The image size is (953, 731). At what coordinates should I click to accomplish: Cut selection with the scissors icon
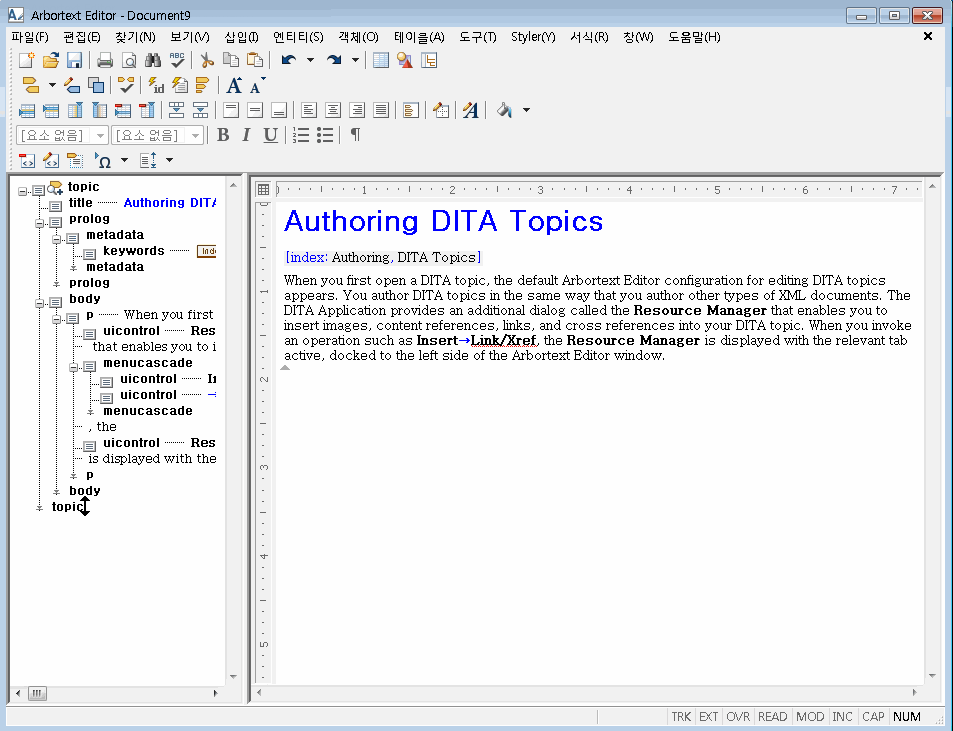(x=207, y=60)
